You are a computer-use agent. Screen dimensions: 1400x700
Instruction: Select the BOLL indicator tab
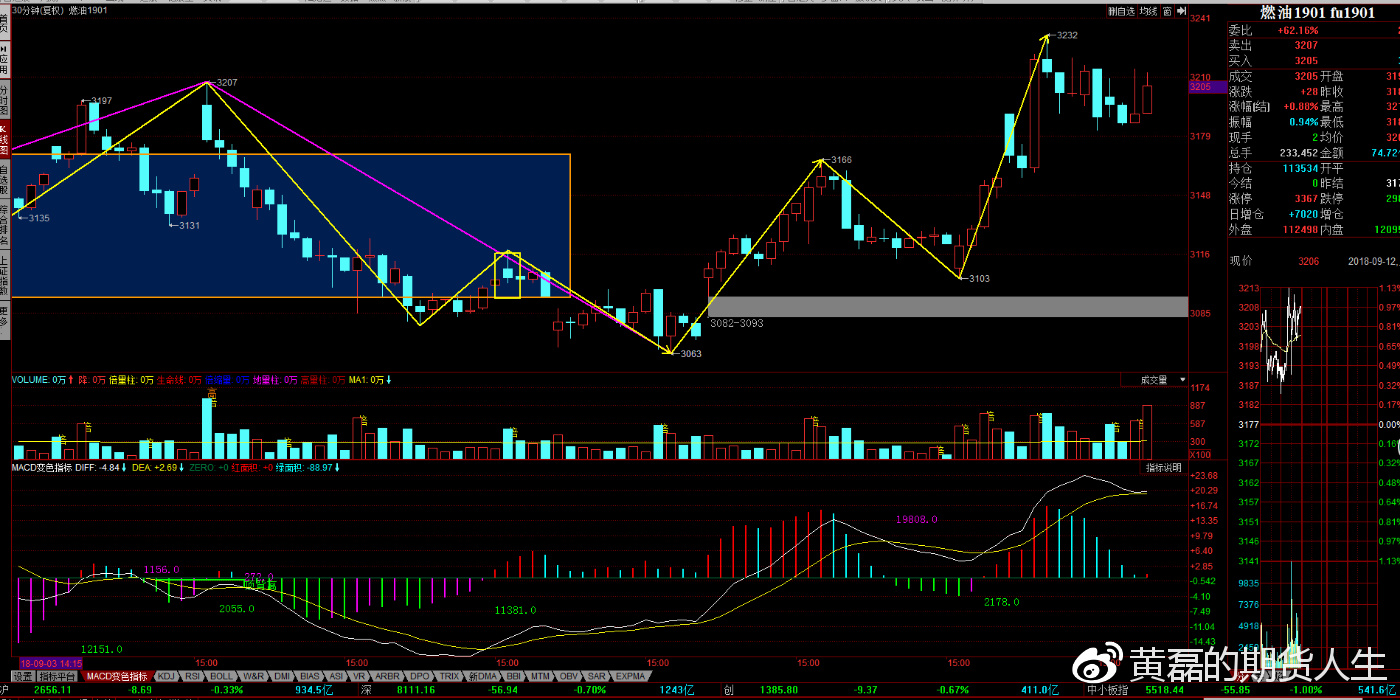(x=222, y=677)
